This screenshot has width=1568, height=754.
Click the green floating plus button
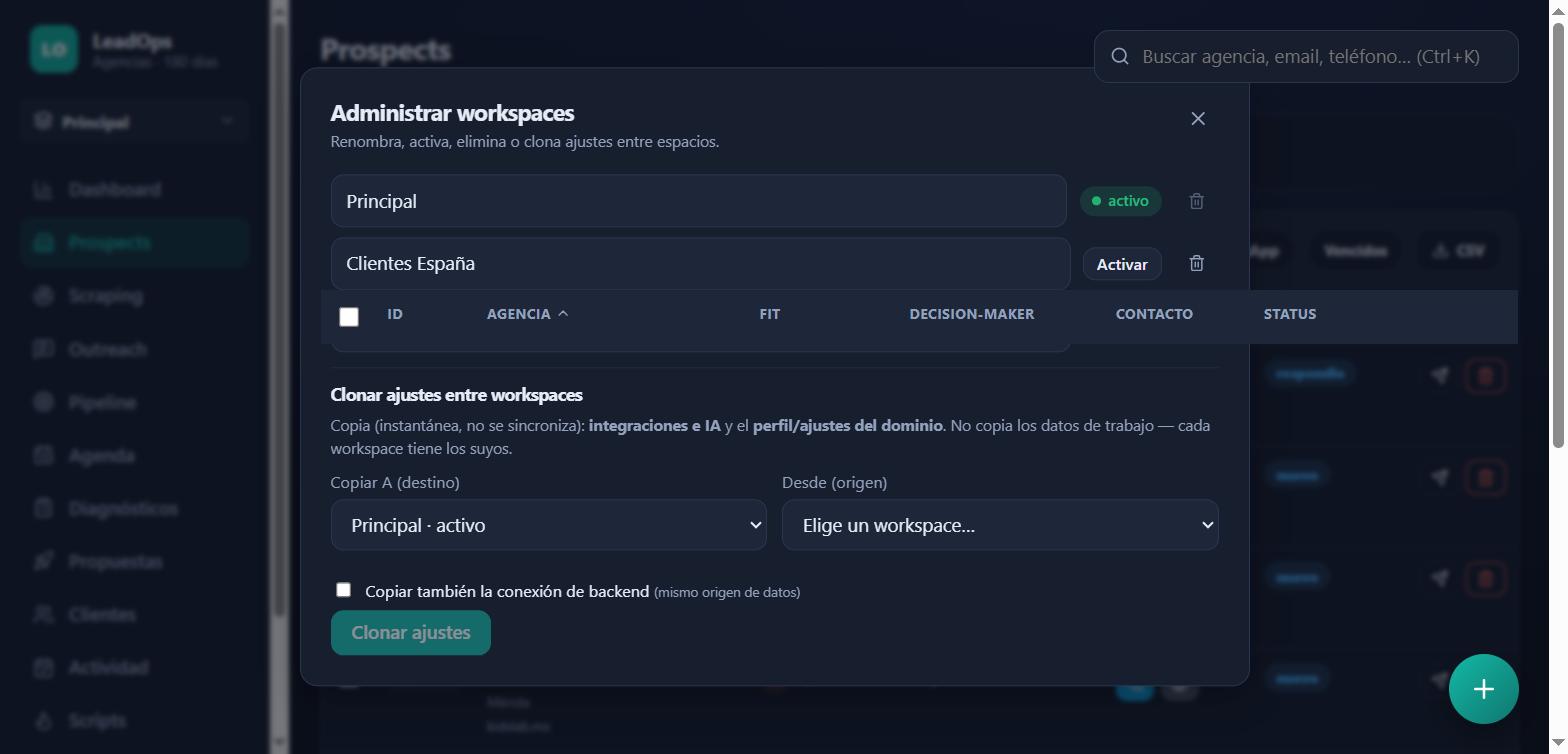coord(1483,689)
